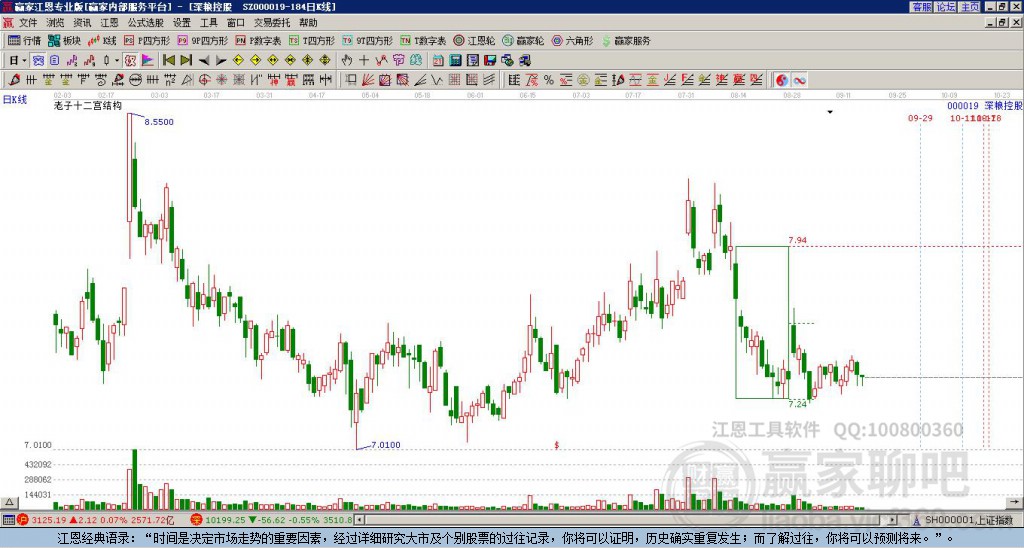
Task: Jump to last bar with skip-forward icon
Action: (186, 60)
